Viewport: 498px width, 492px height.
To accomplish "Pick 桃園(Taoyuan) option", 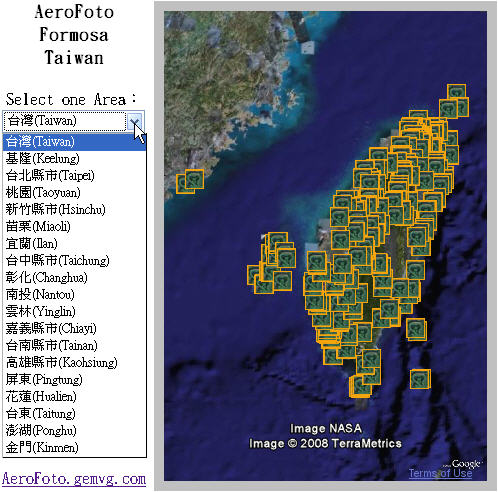I will click(74, 193).
